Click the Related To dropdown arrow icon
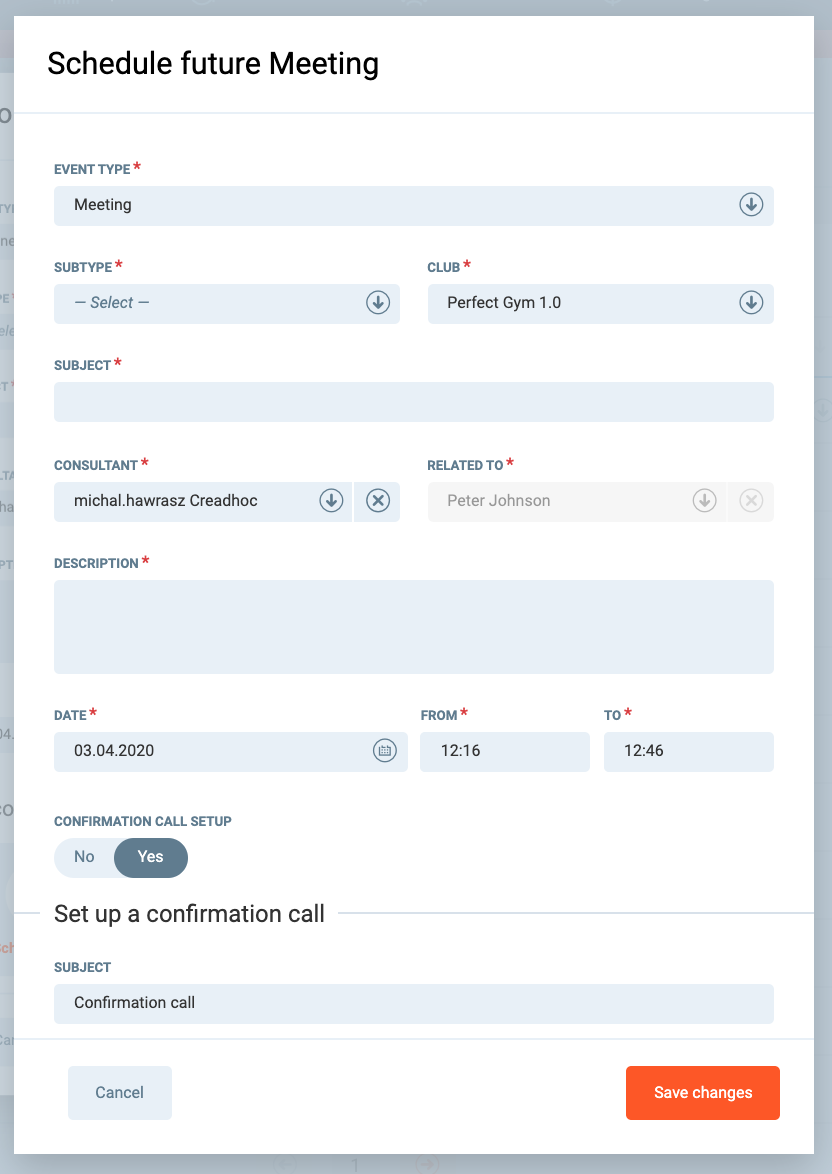This screenshot has width=832, height=1174. point(705,501)
